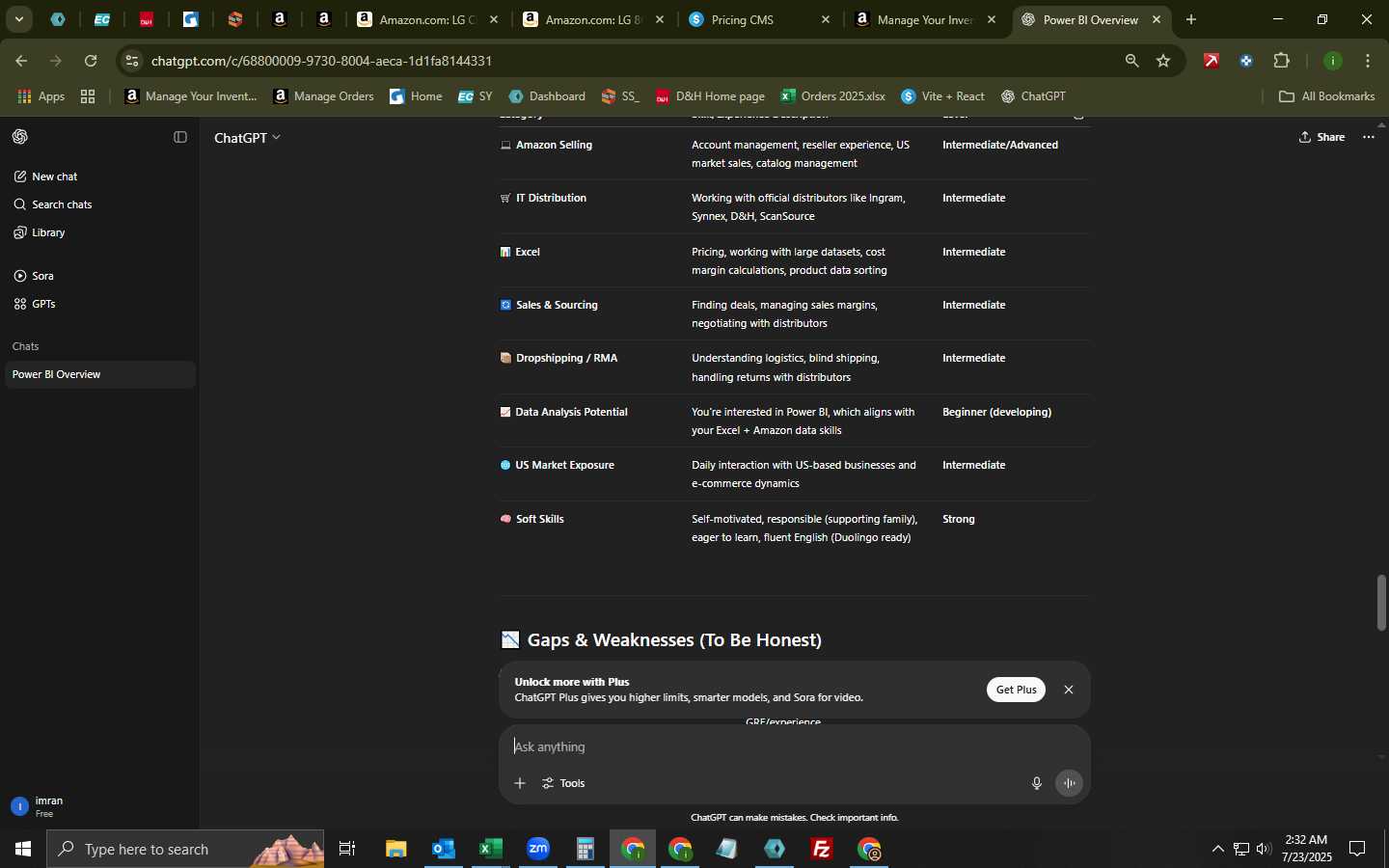Open Manage Your Invent... bookmark
This screenshot has height=868, width=1389.
coord(192,96)
